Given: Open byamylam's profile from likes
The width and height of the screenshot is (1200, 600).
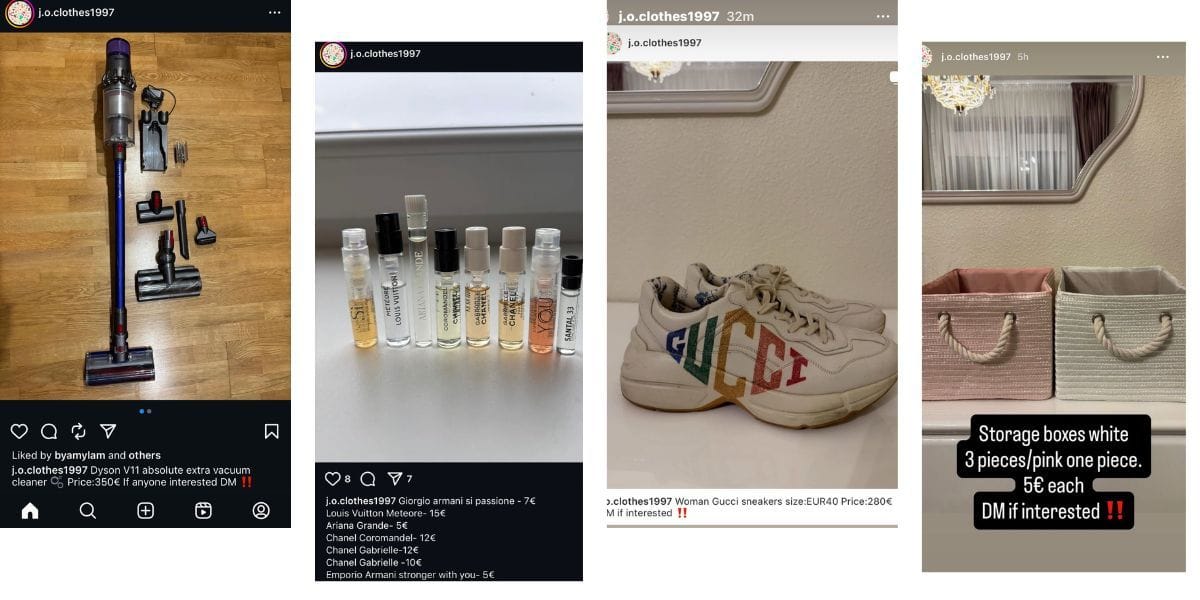Looking at the screenshot, I should click(80, 456).
